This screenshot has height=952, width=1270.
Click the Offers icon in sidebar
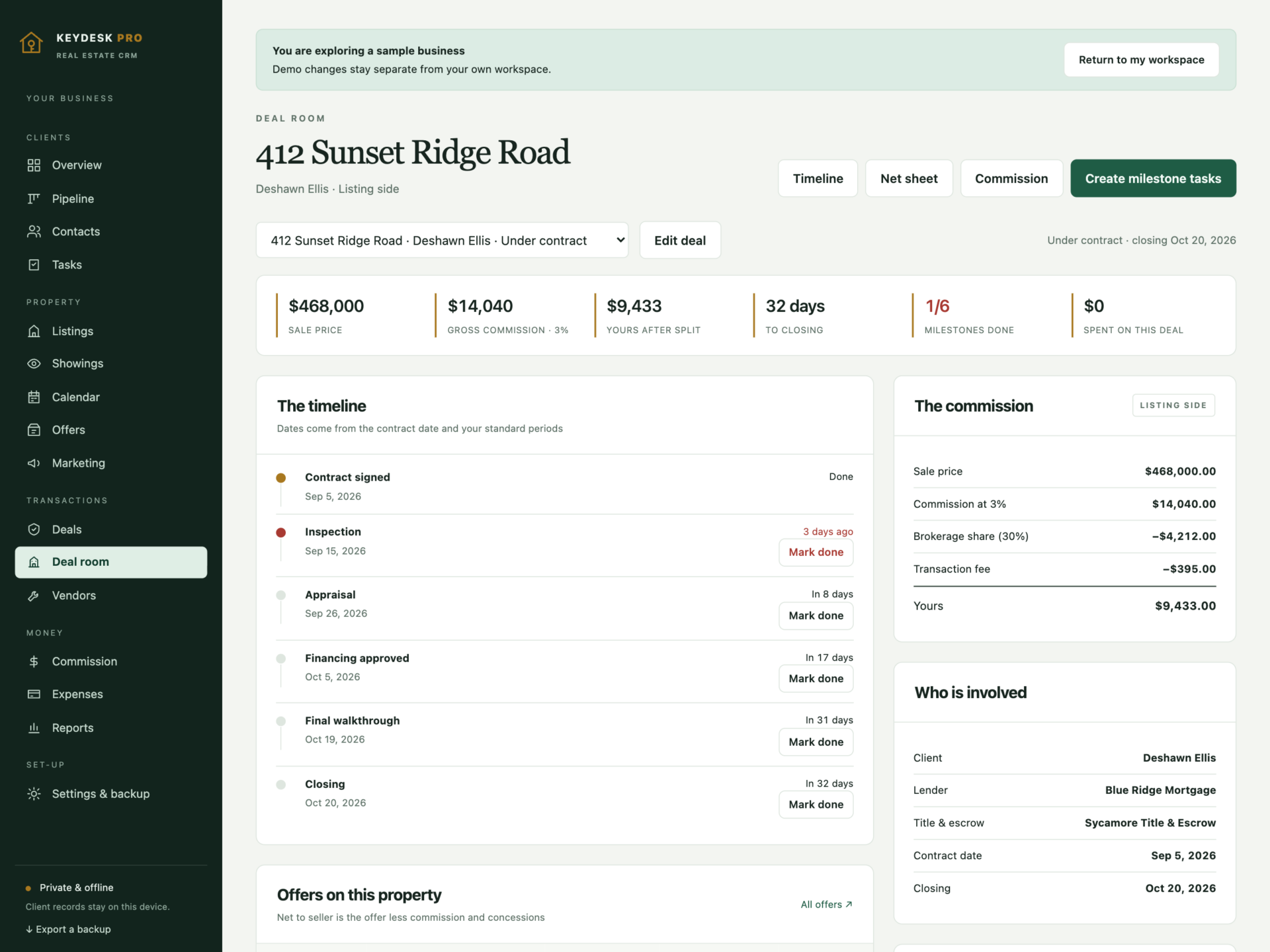coord(34,430)
